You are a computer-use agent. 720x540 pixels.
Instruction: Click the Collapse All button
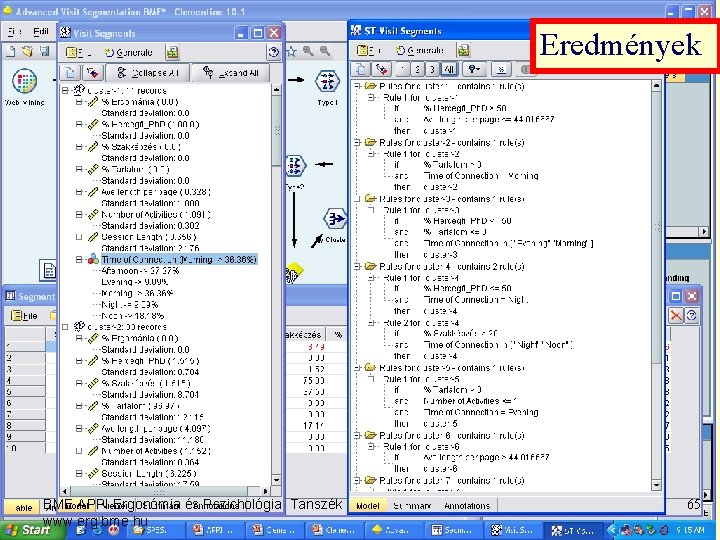148,73
